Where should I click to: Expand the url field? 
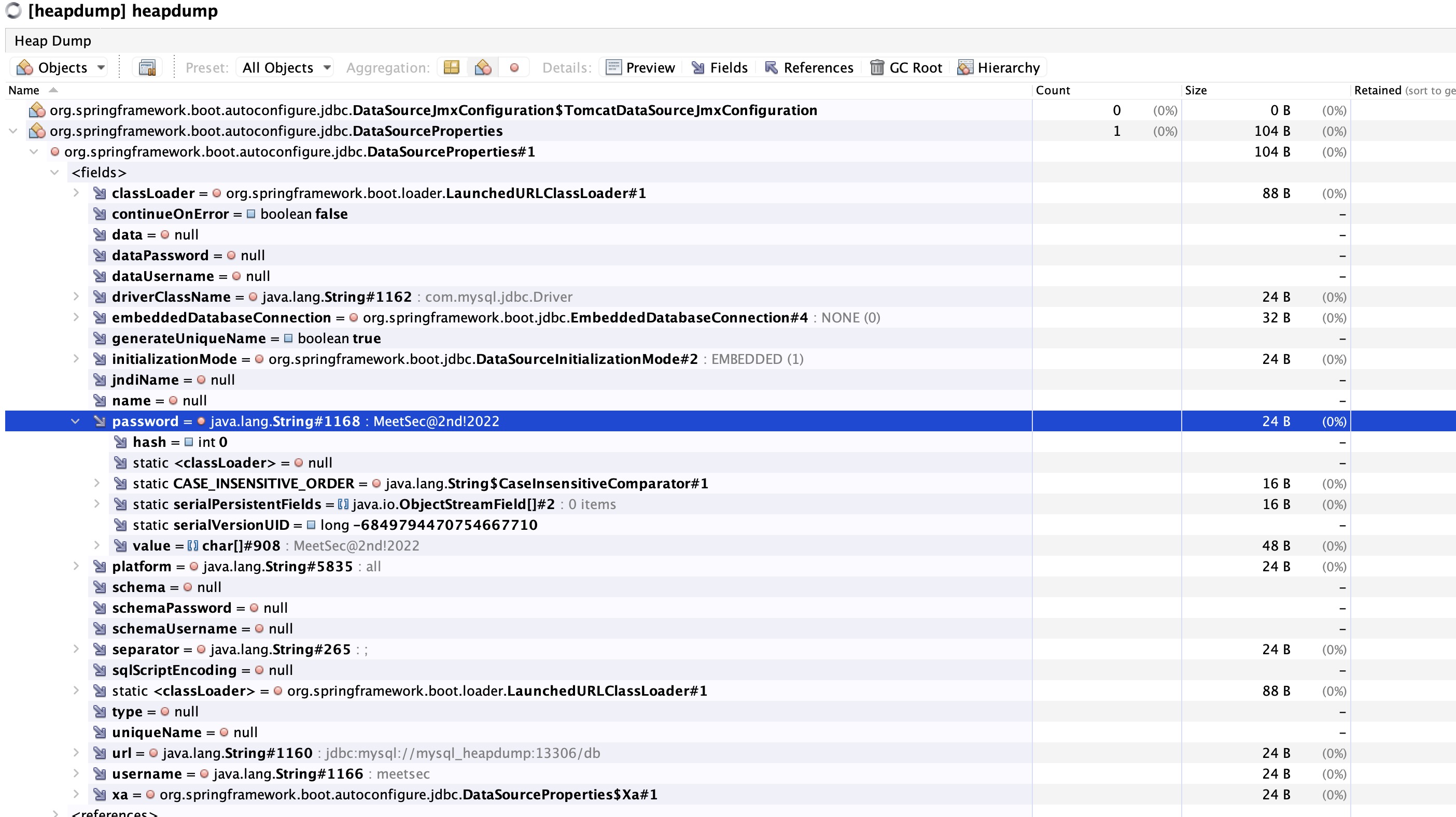pyautogui.click(x=76, y=753)
